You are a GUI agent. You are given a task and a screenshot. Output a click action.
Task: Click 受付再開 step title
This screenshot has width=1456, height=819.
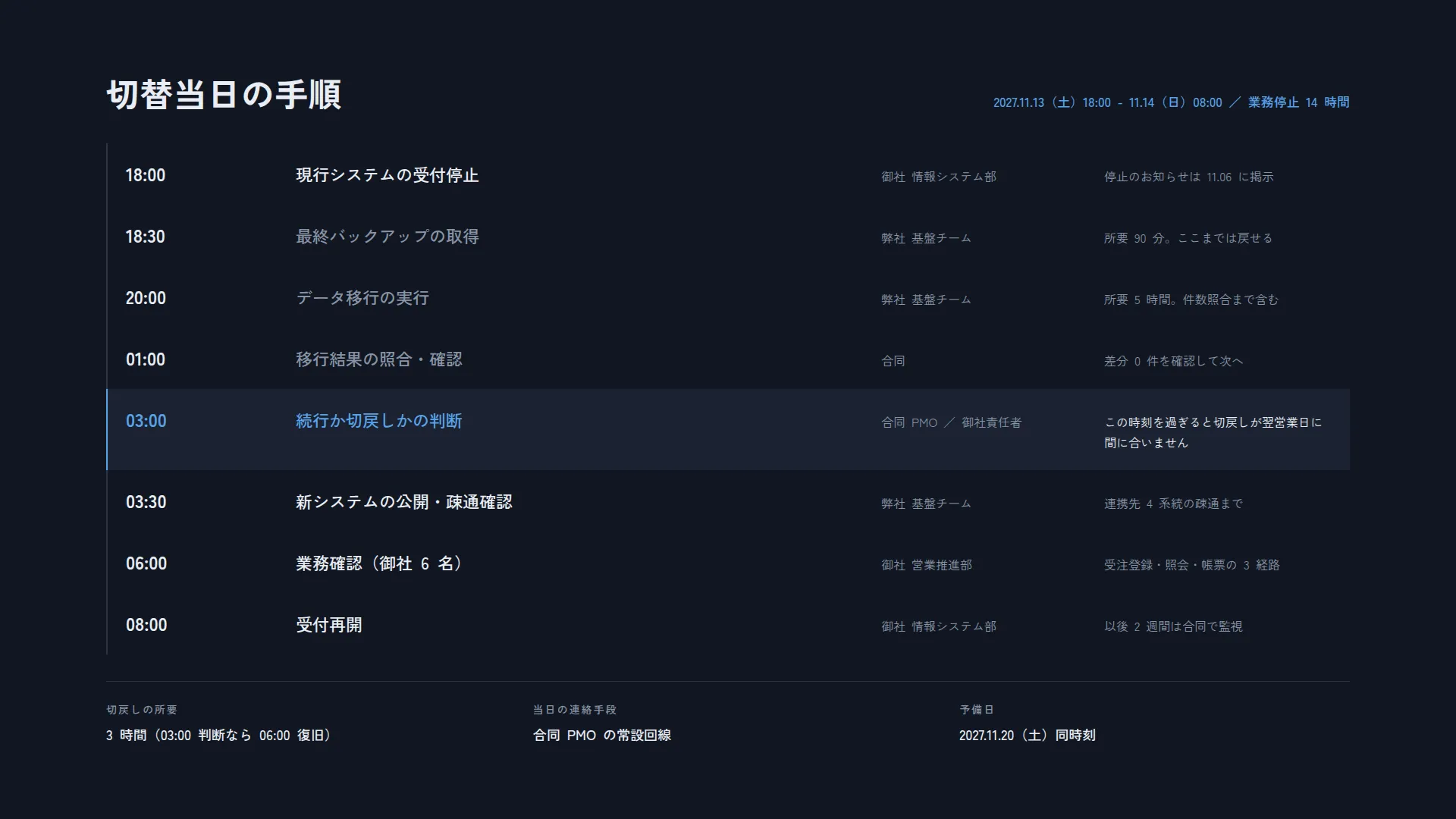pos(328,625)
